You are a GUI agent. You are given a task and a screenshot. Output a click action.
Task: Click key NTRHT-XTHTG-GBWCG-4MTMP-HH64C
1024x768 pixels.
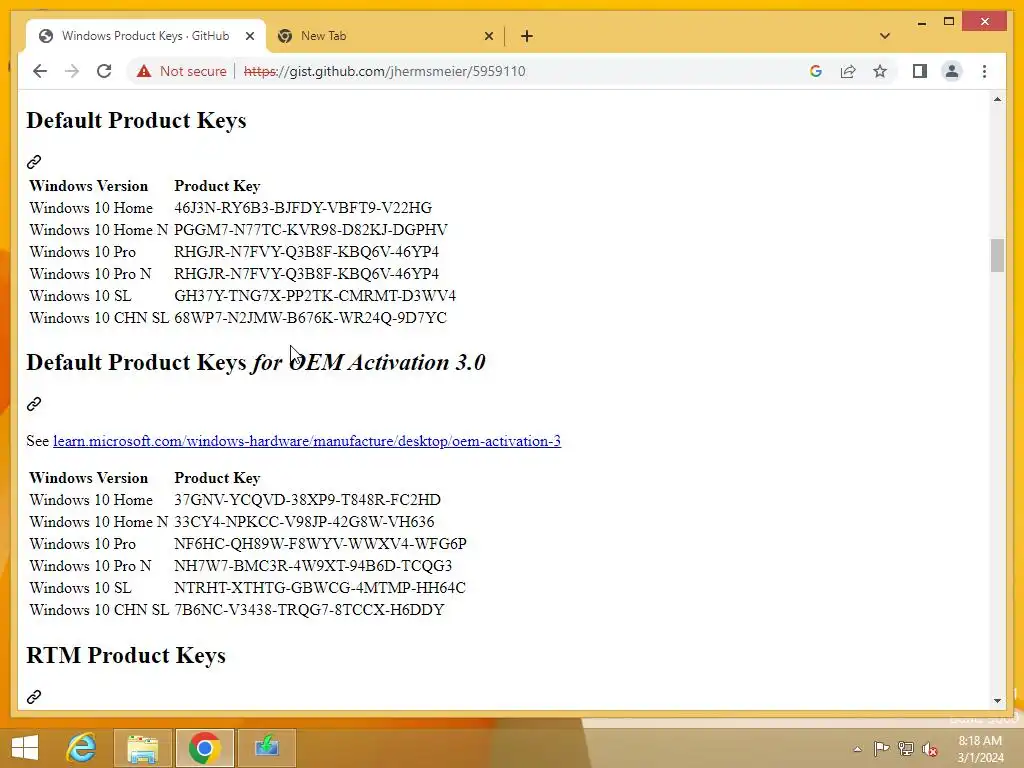pyautogui.click(x=320, y=588)
